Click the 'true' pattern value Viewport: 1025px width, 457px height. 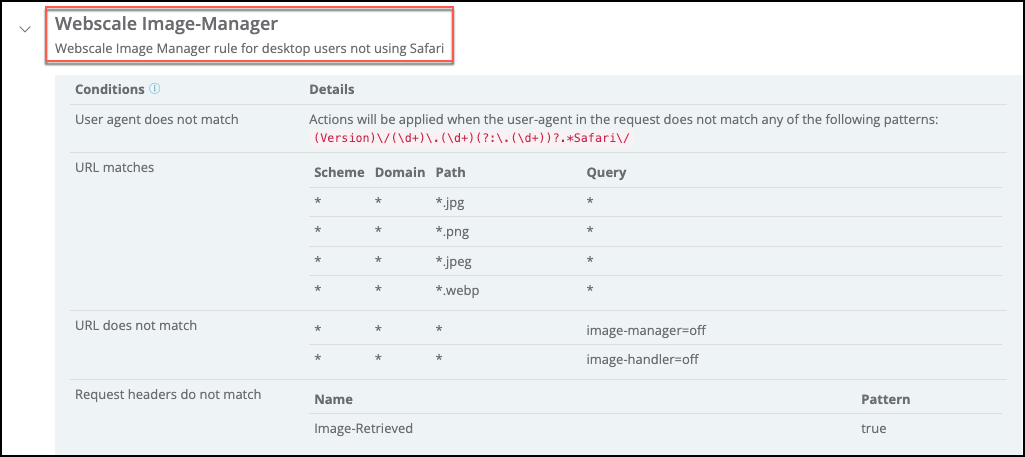(874, 429)
